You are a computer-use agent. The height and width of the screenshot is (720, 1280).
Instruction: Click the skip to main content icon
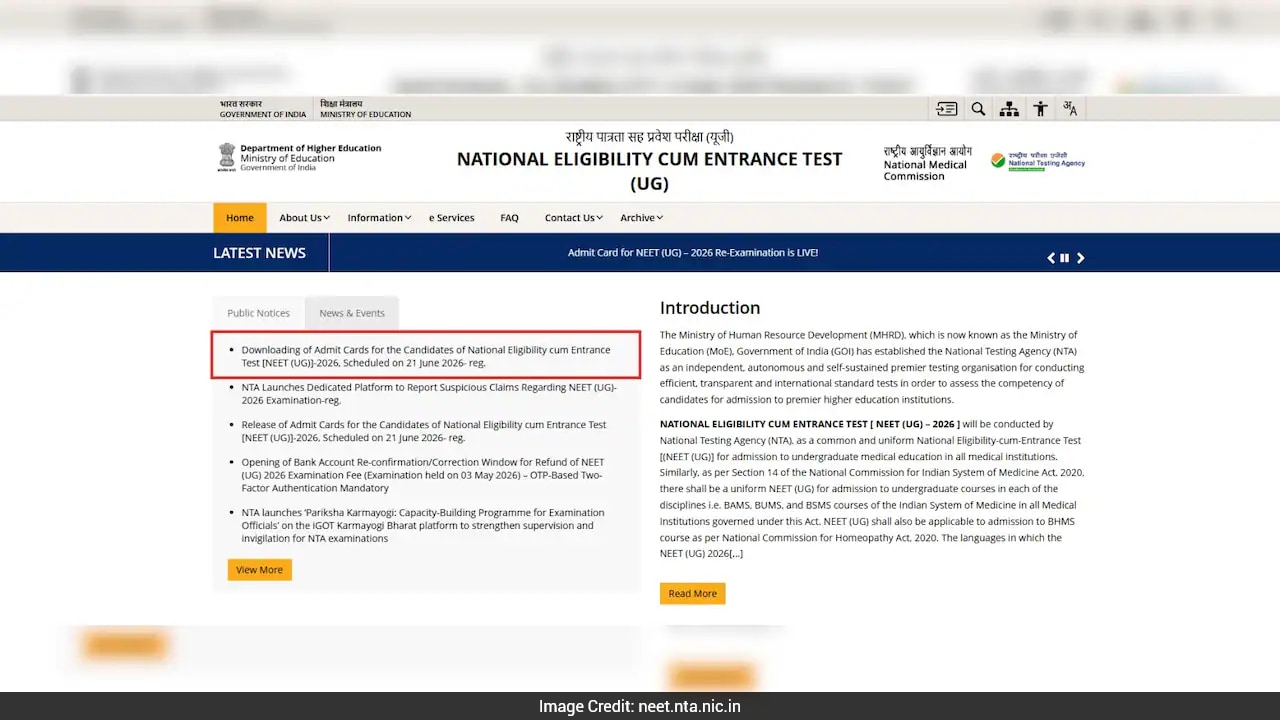point(947,109)
